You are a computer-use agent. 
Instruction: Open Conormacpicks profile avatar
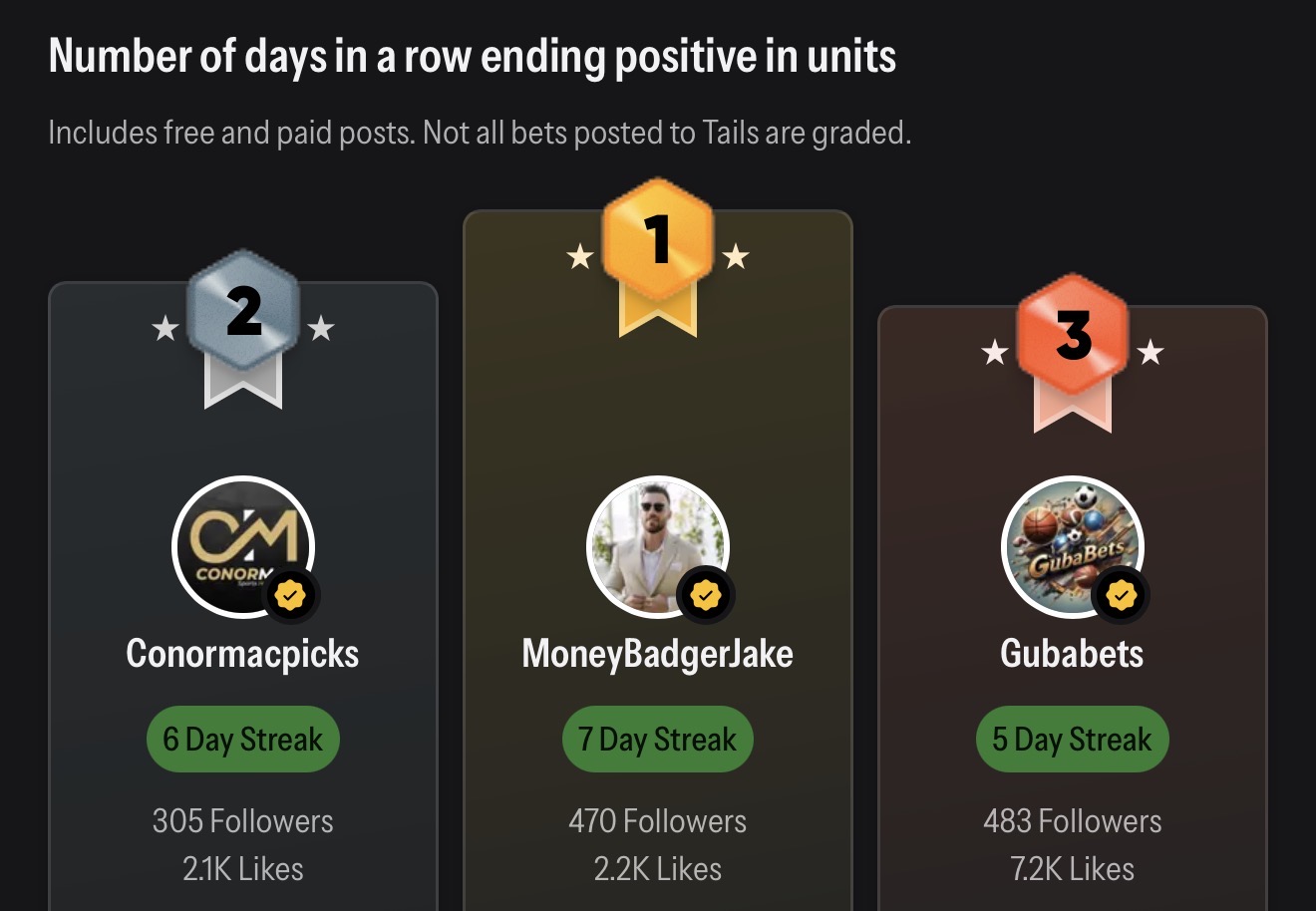[243, 548]
